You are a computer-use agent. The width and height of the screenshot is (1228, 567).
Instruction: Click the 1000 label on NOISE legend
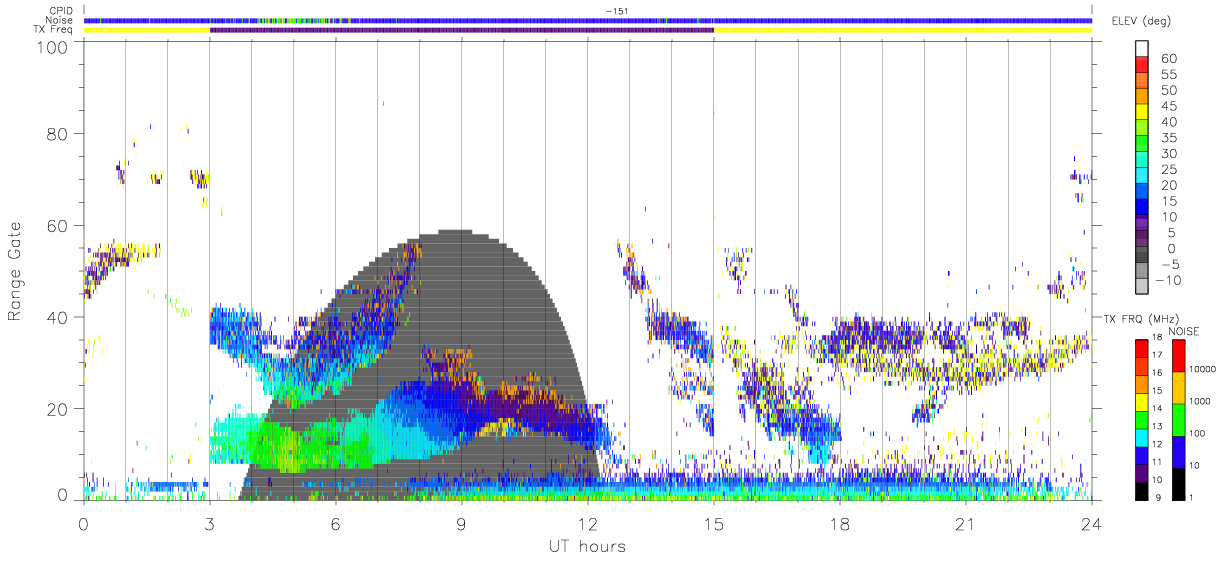coord(1202,402)
